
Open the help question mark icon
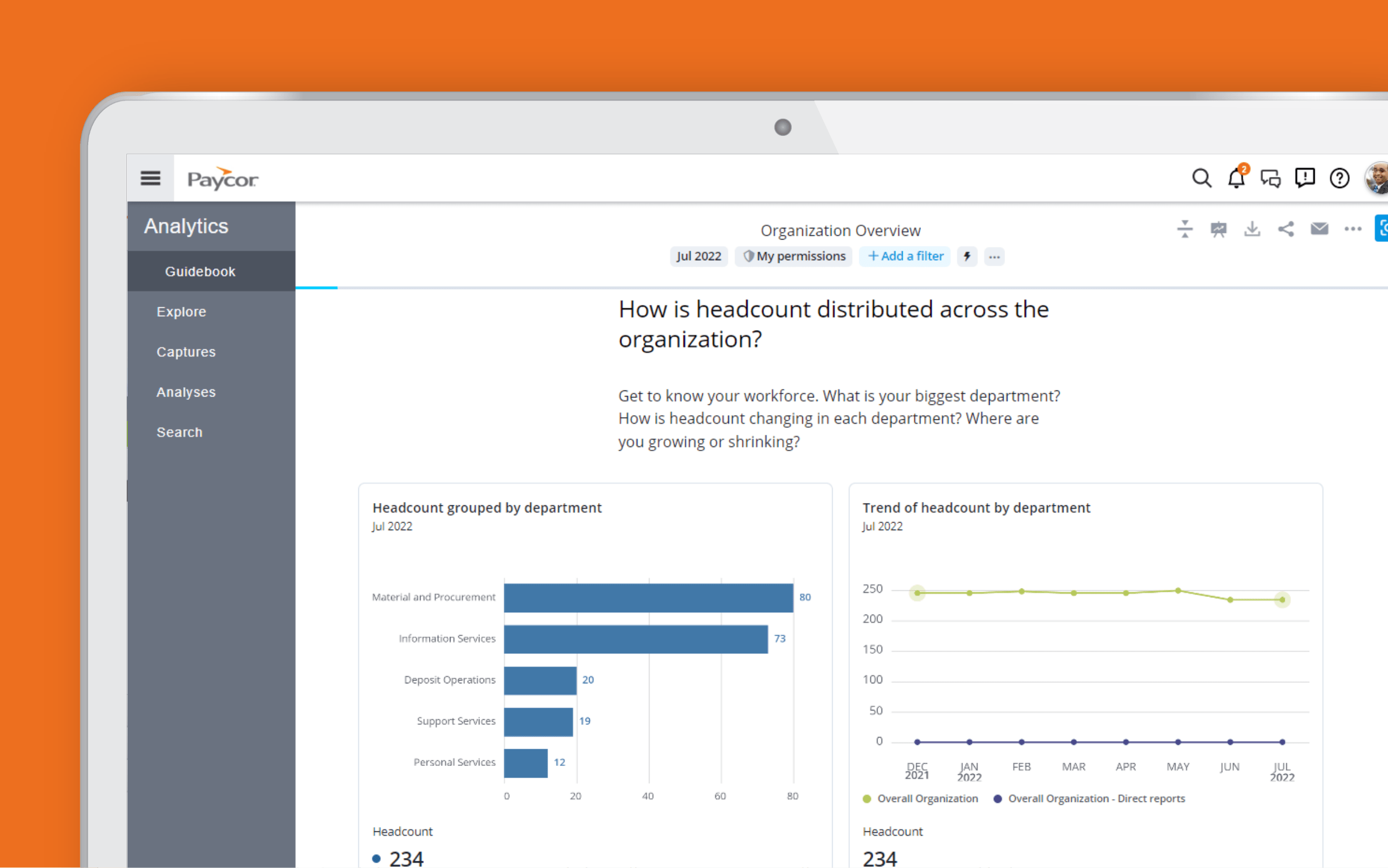1339,179
